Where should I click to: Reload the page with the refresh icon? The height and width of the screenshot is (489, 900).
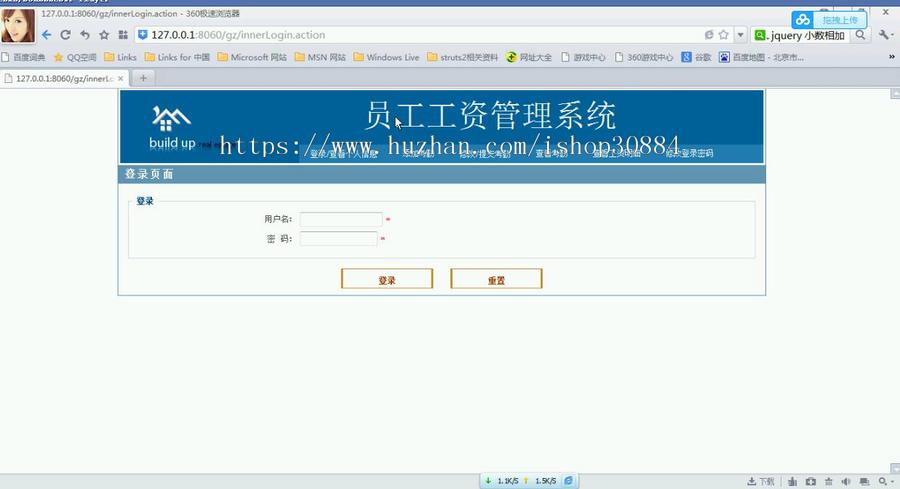click(x=65, y=35)
